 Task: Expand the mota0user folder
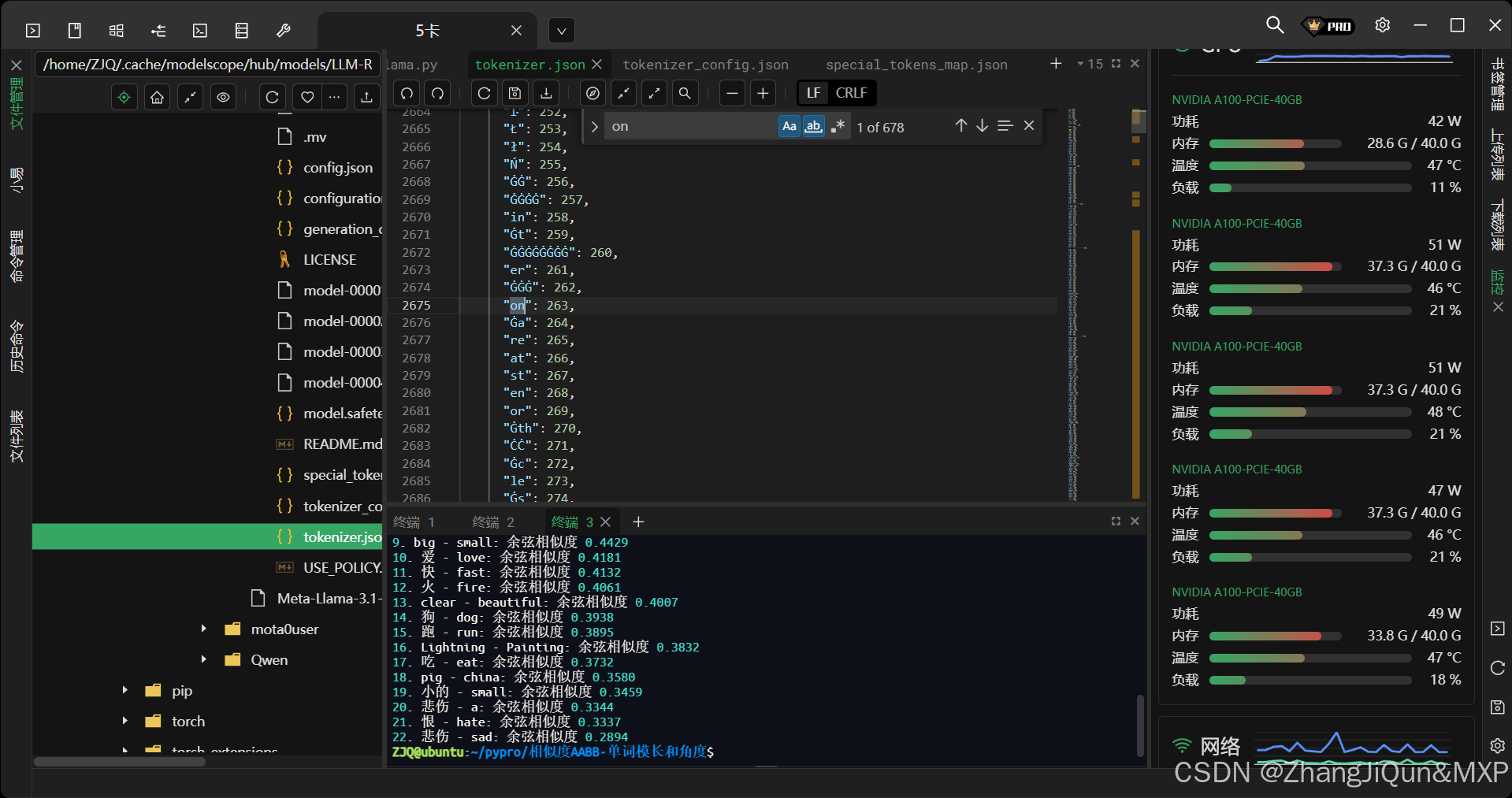pyautogui.click(x=203, y=629)
